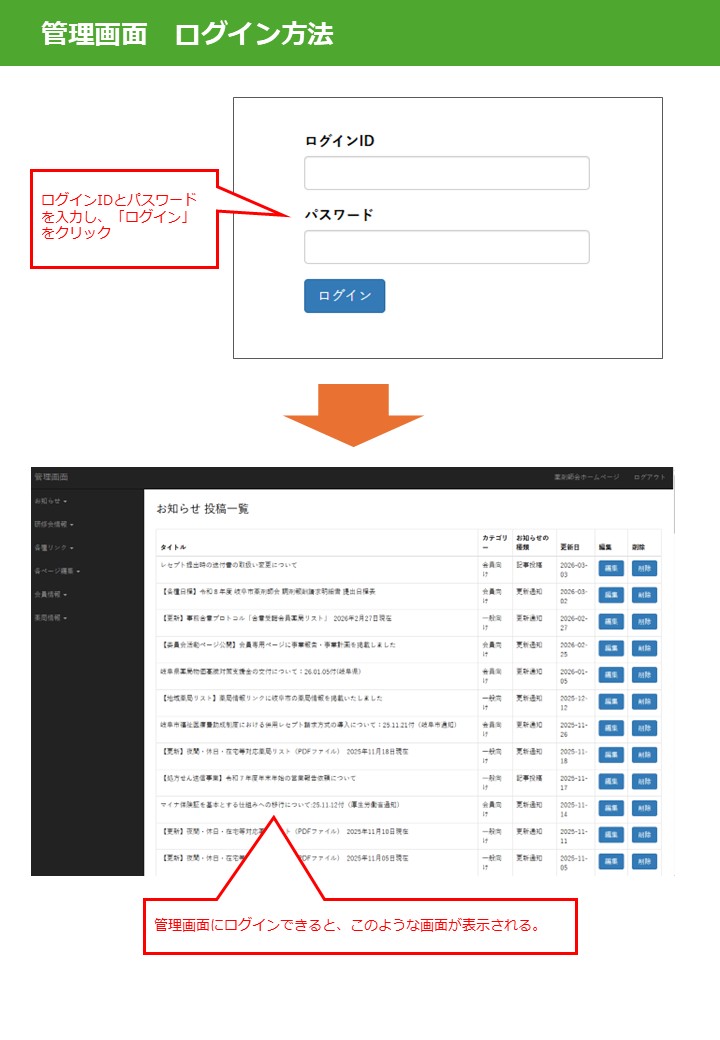
Task: Open the 薬剤師会ホームページ link
Action: pos(586,478)
